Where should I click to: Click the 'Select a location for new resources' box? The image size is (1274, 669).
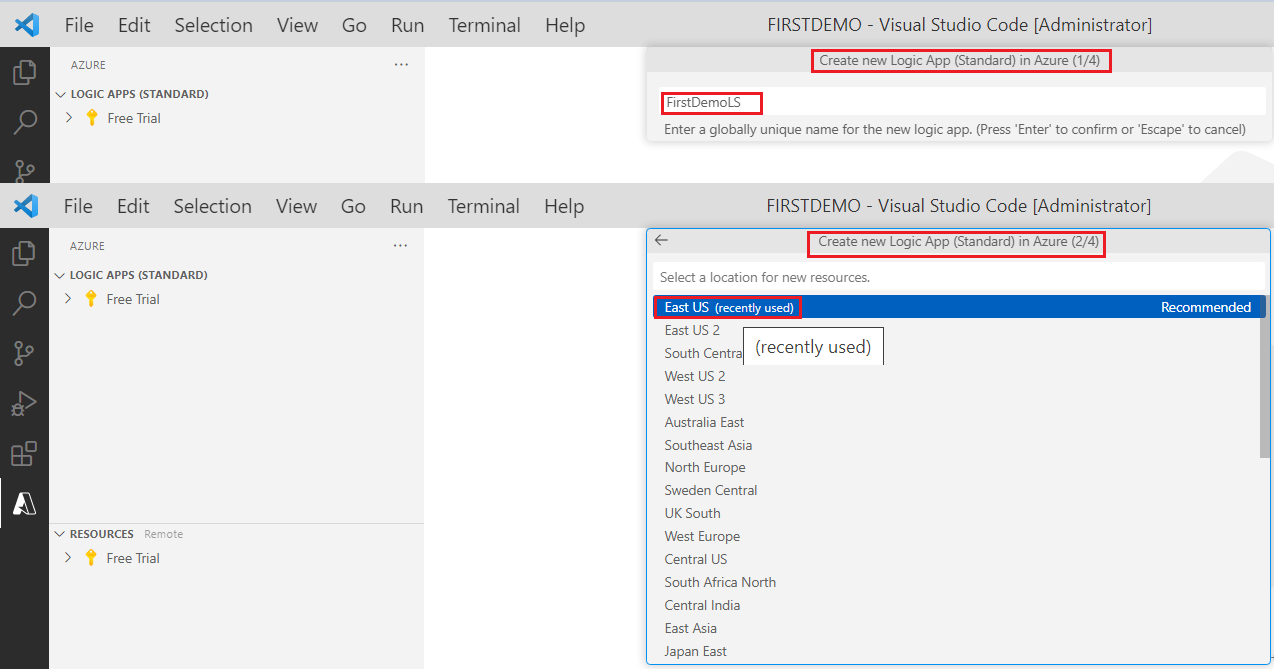959,277
